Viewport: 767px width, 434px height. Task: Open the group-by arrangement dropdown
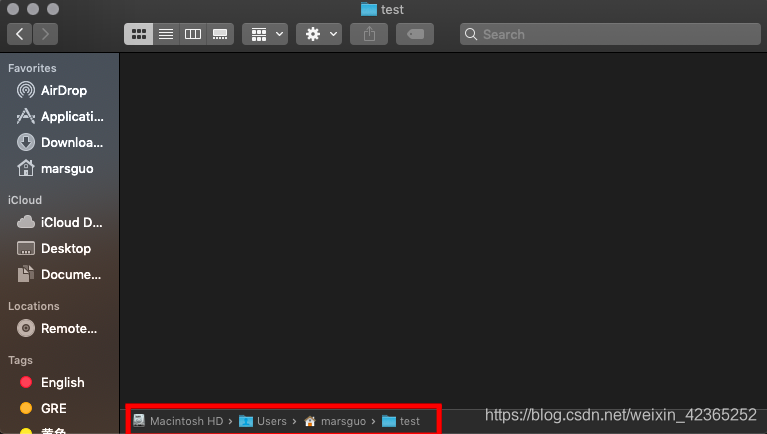(265, 34)
